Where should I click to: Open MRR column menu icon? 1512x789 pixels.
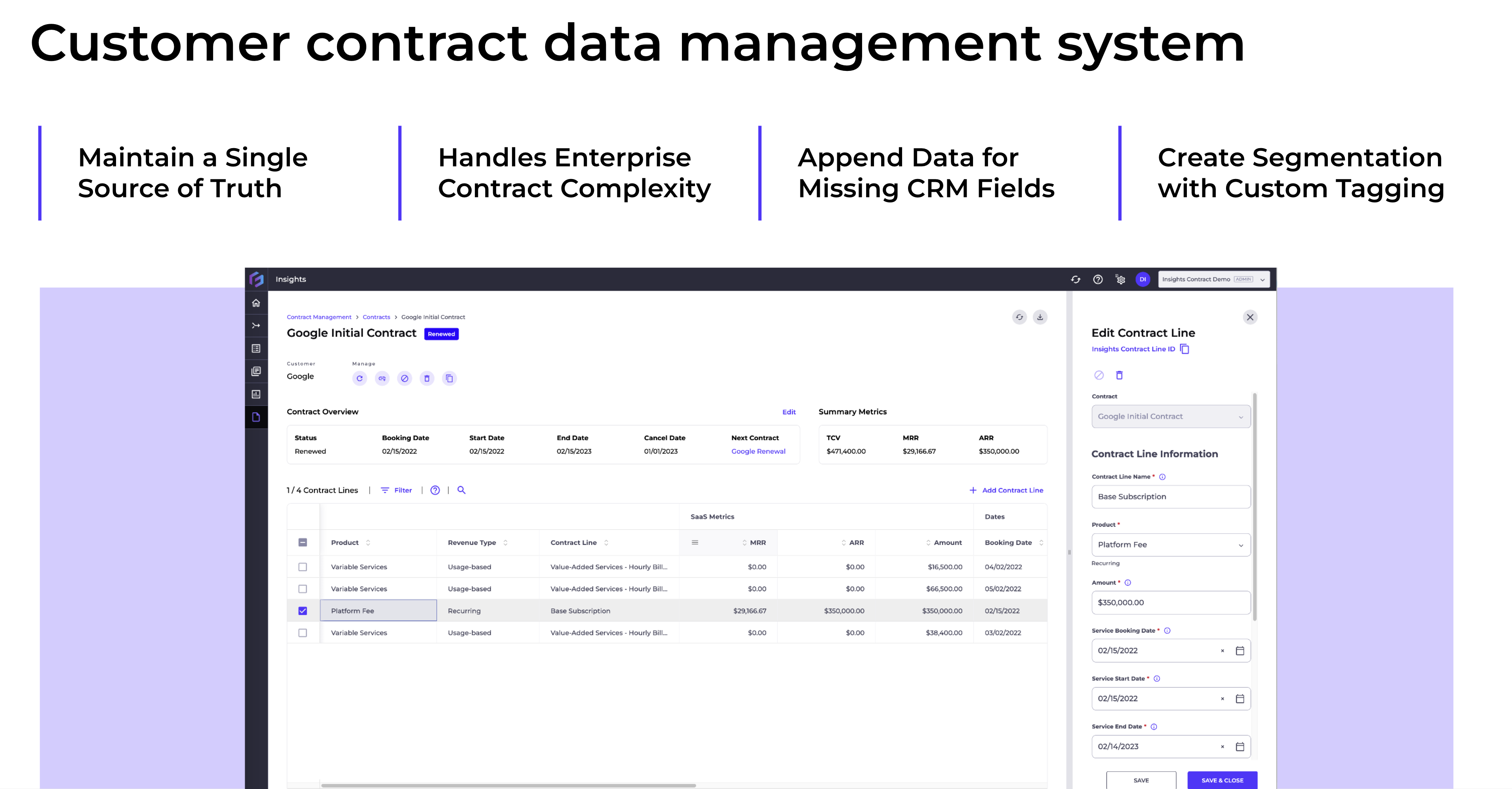pyautogui.click(x=695, y=543)
